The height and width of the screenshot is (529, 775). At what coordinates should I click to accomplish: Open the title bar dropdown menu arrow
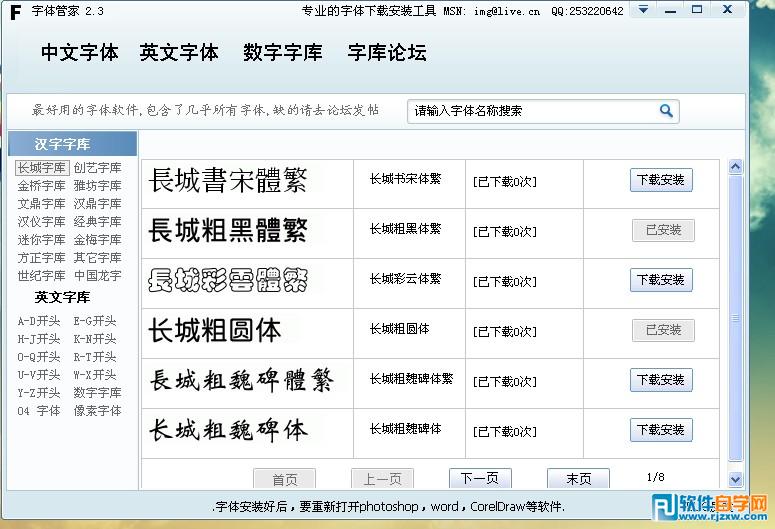click(643, 9)
